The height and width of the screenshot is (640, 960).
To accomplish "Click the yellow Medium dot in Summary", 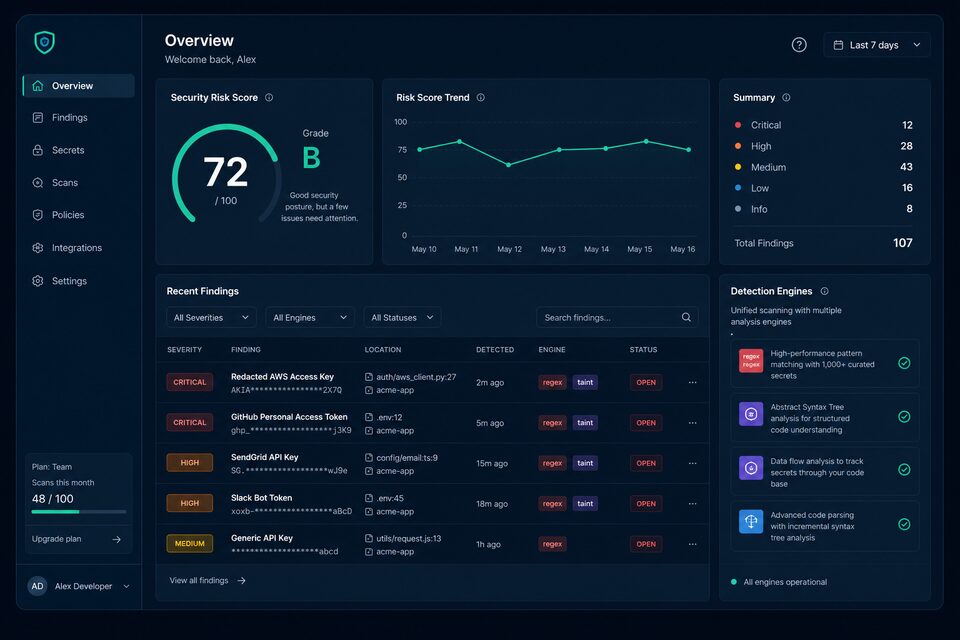I will click(x=738, y=167).
